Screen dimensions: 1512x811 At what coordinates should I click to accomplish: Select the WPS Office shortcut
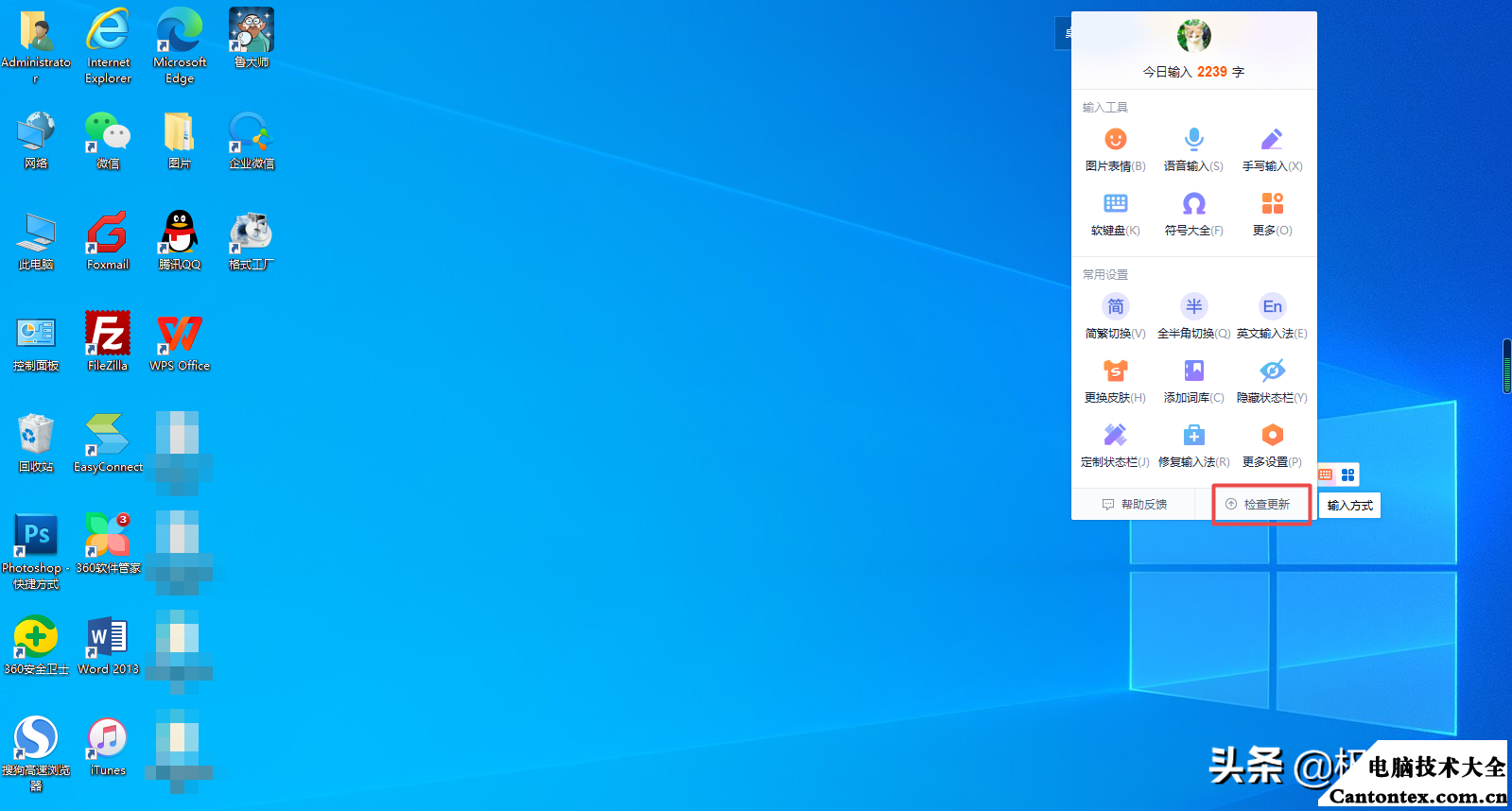[x=180, y=342]
